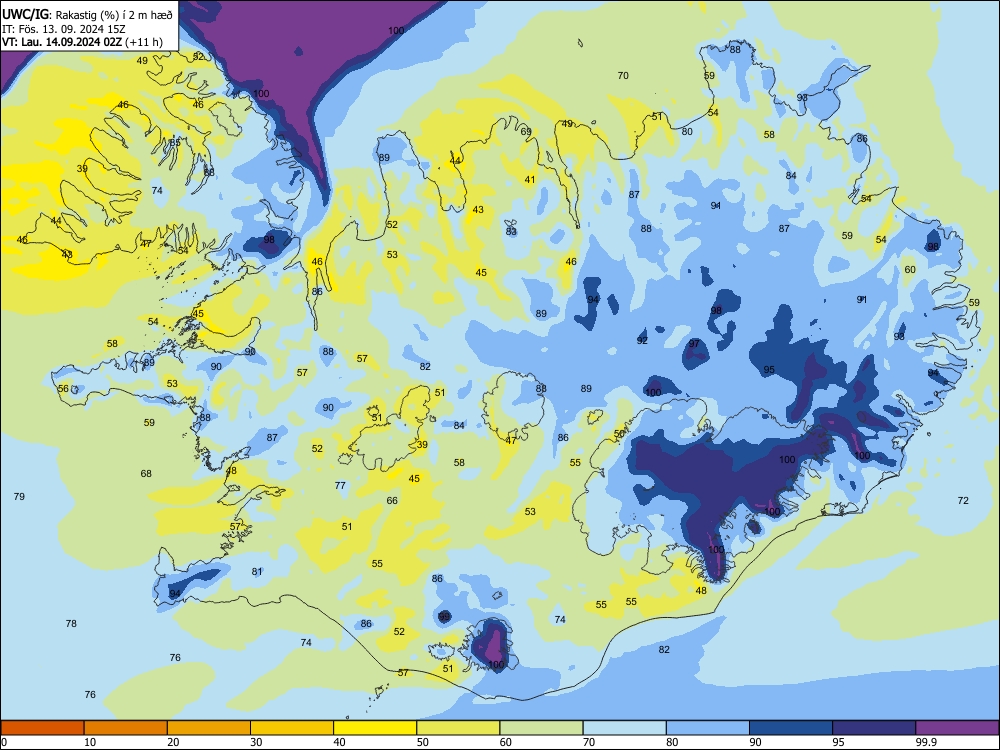
Task: Click the 60–70 light green legend swatch
Action: click(541, 728)
